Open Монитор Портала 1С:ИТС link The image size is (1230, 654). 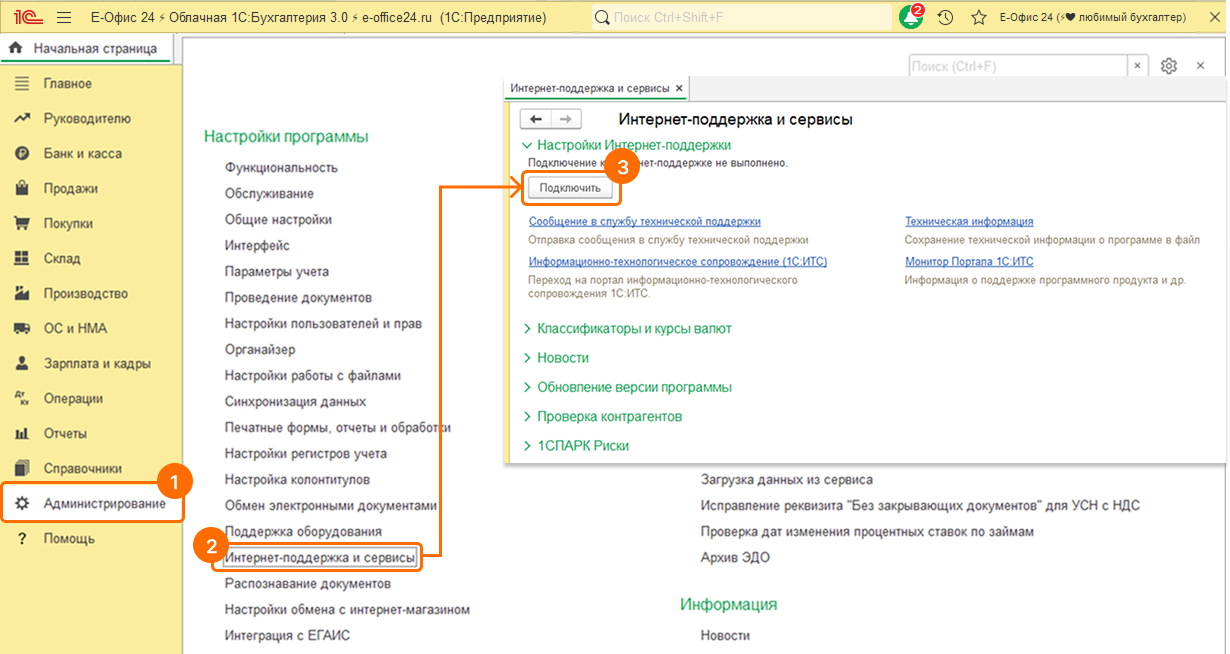click(968, 262)
